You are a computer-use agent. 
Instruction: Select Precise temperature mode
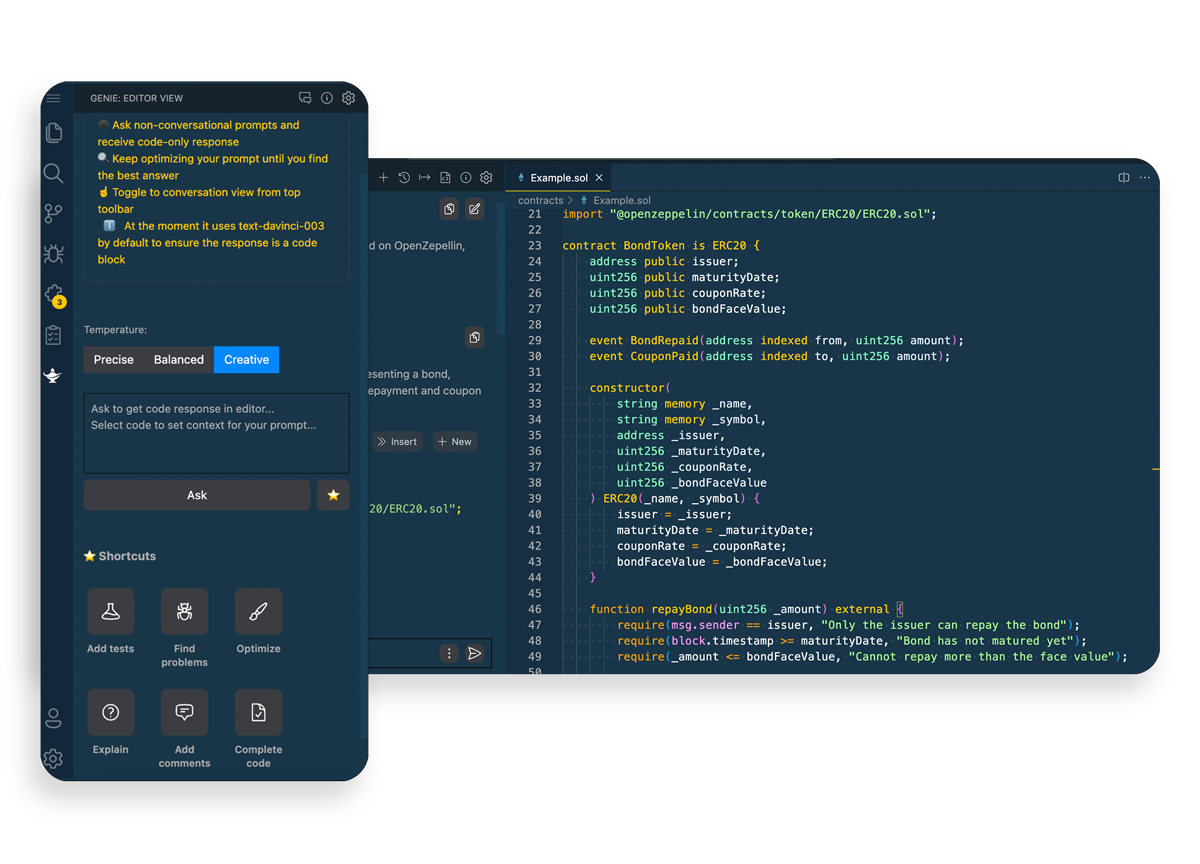click(x=113, y=359)
